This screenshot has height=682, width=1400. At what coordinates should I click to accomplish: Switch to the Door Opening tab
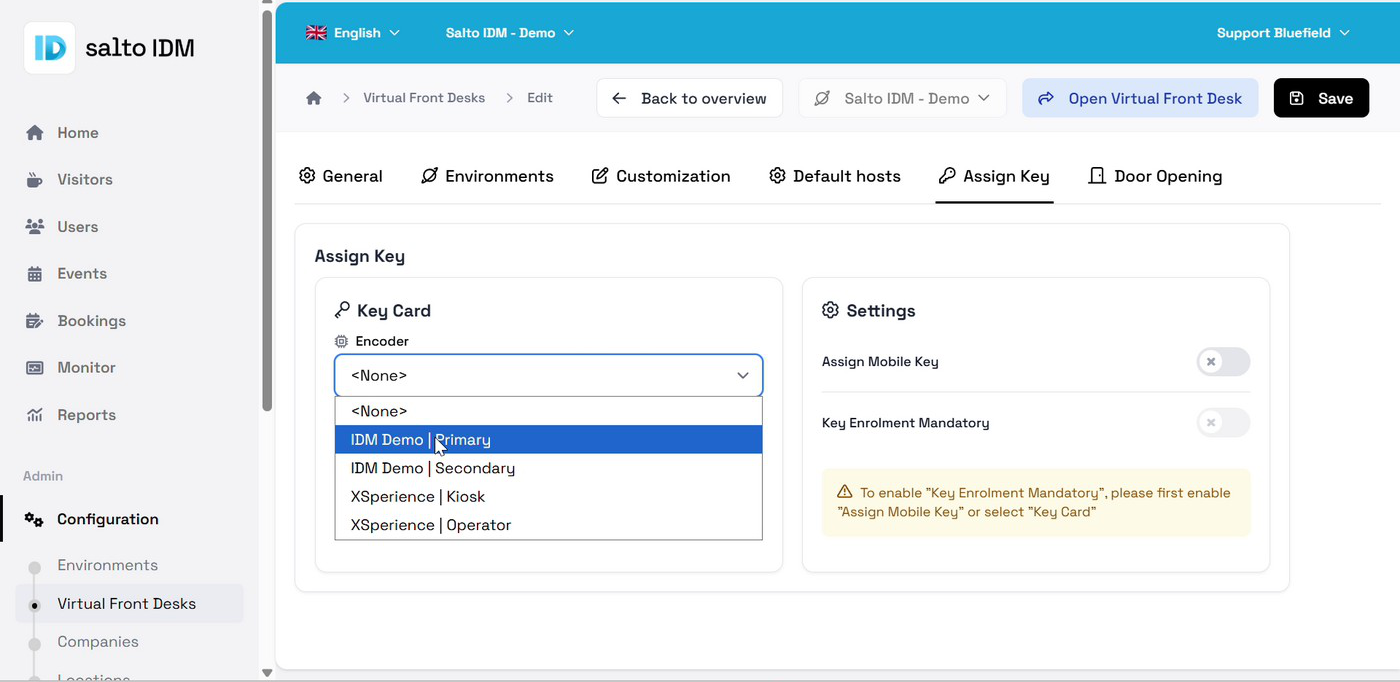1155,176
